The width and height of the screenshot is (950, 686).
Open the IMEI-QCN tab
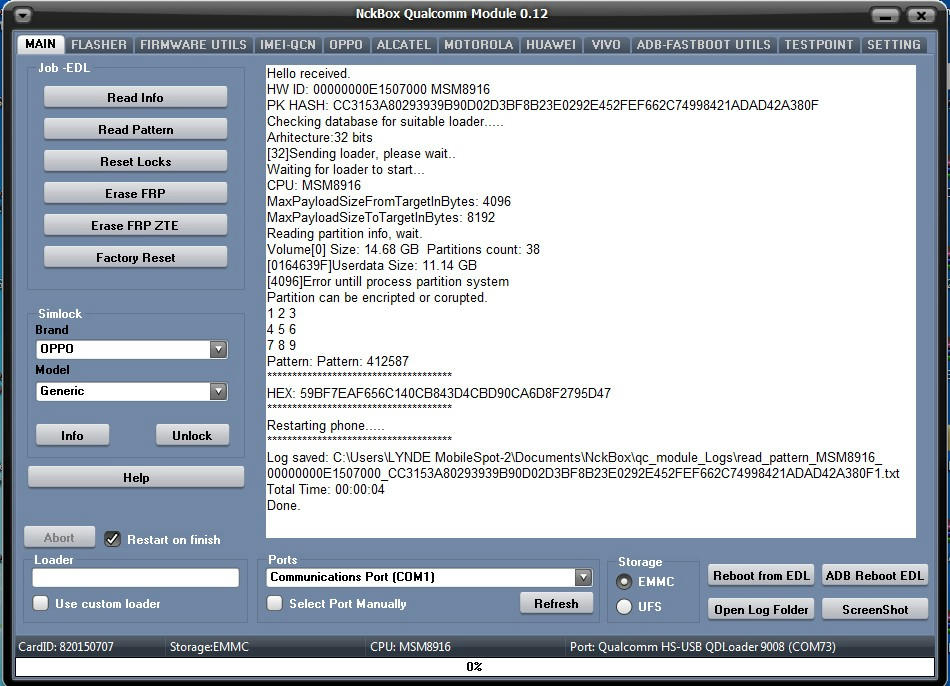point(288,44)
